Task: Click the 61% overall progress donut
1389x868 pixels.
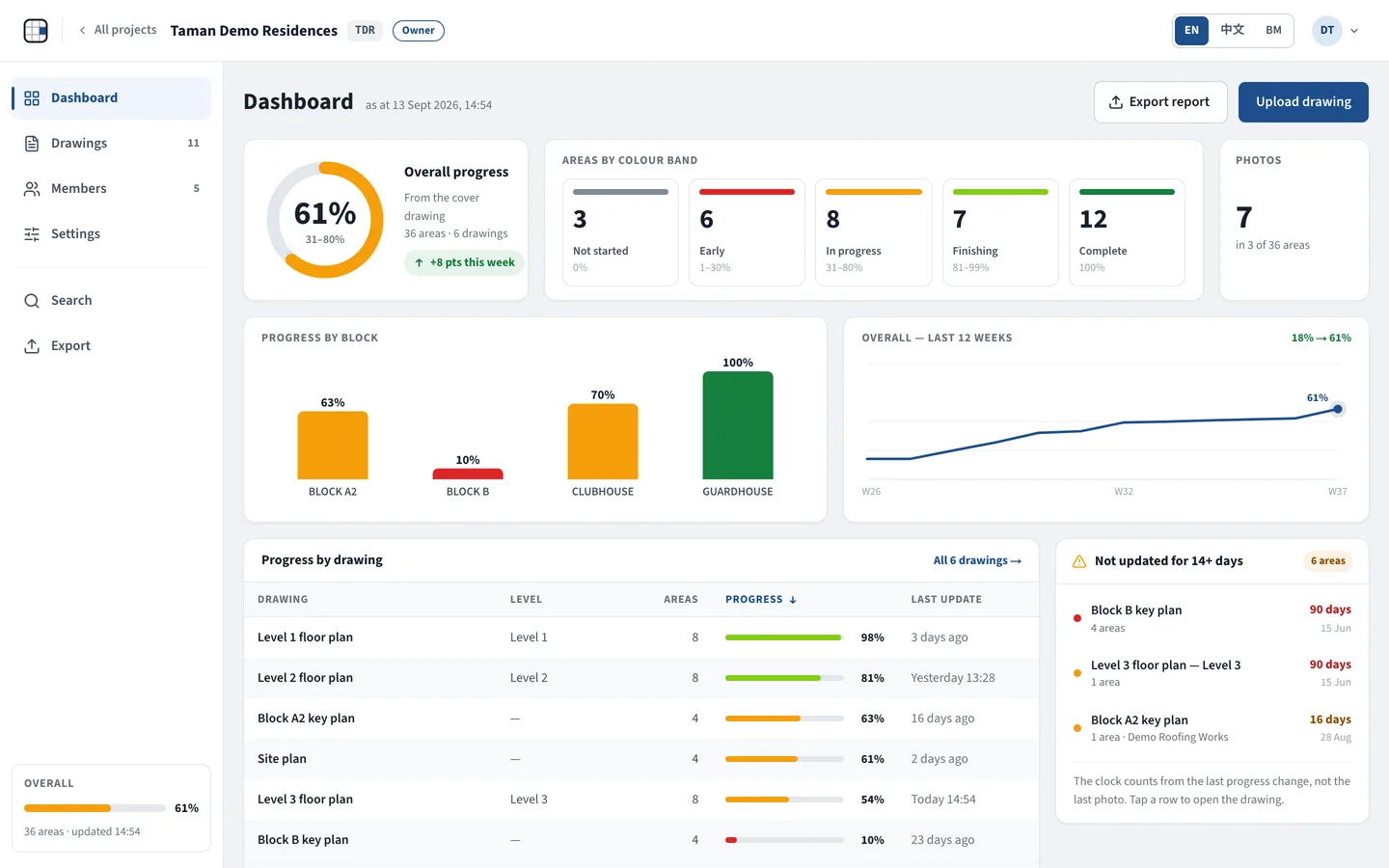Action: (x=325, y=220)
